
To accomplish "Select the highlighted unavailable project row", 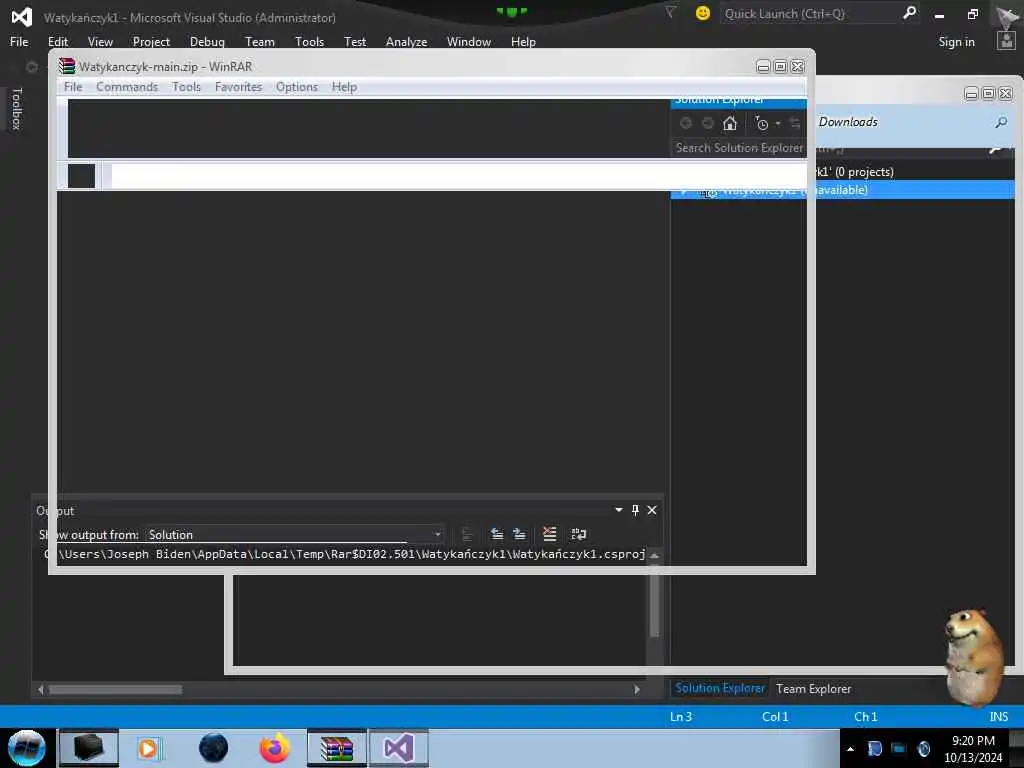I will [x=842, y=190].
